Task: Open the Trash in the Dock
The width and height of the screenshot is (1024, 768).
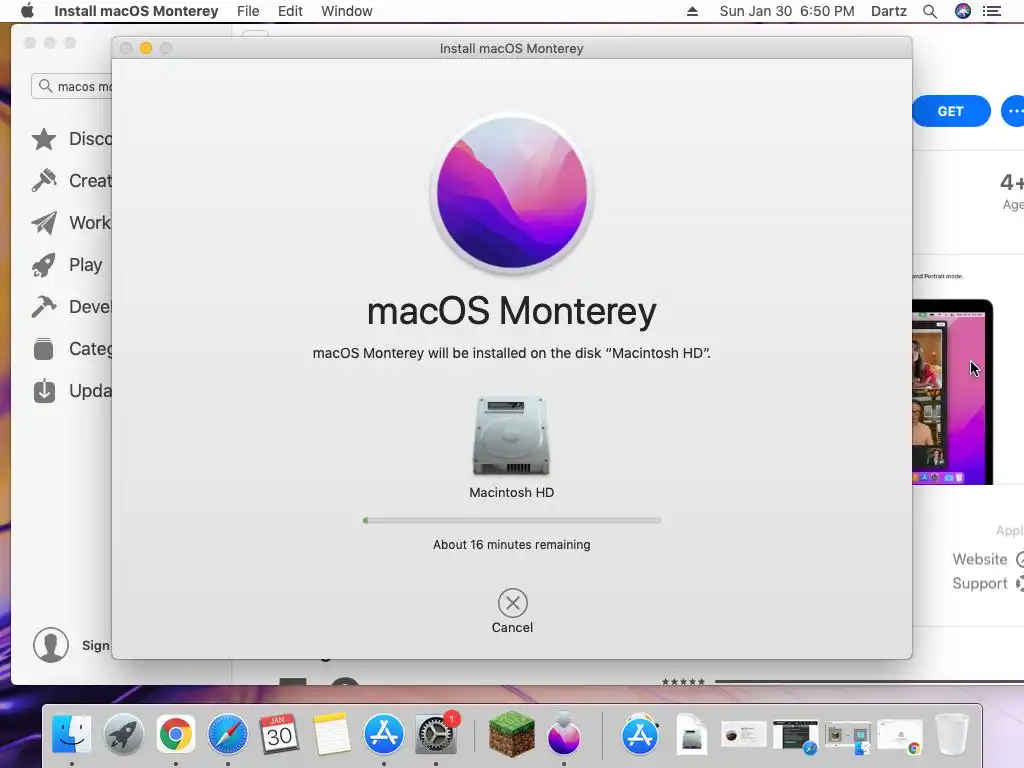Action: pyautogui.click(x=952, y=734)
